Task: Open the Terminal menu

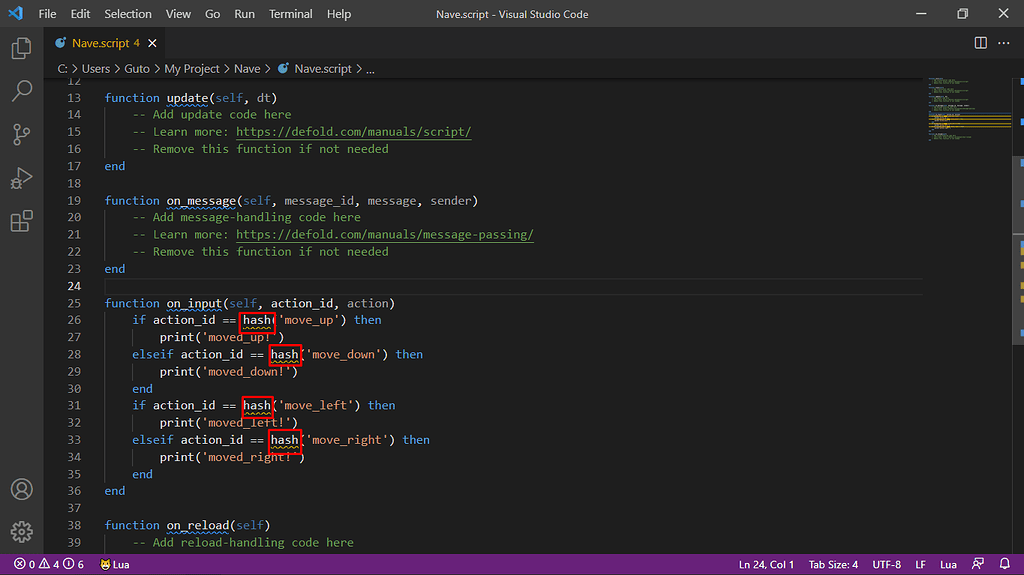Action: [x=290, y=14]
